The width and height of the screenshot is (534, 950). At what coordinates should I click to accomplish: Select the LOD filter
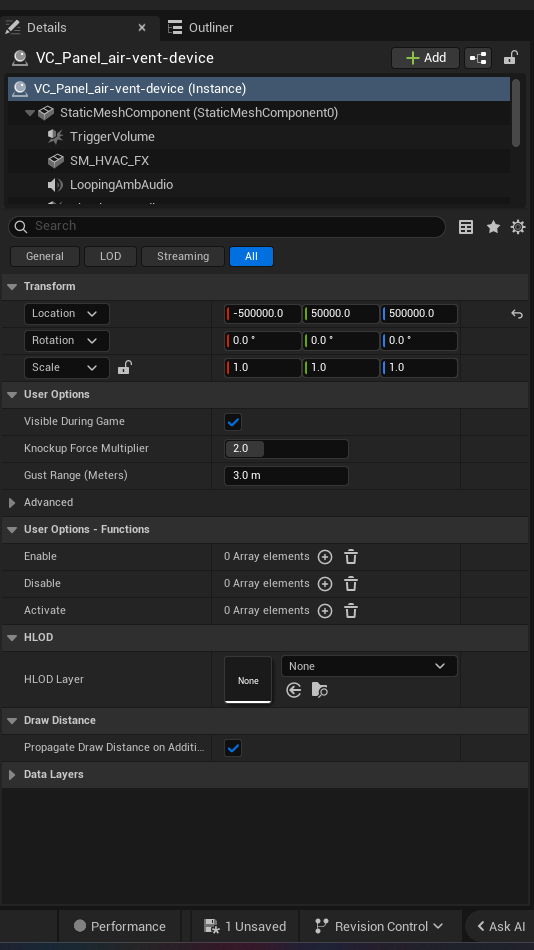[x=110, y=256]
